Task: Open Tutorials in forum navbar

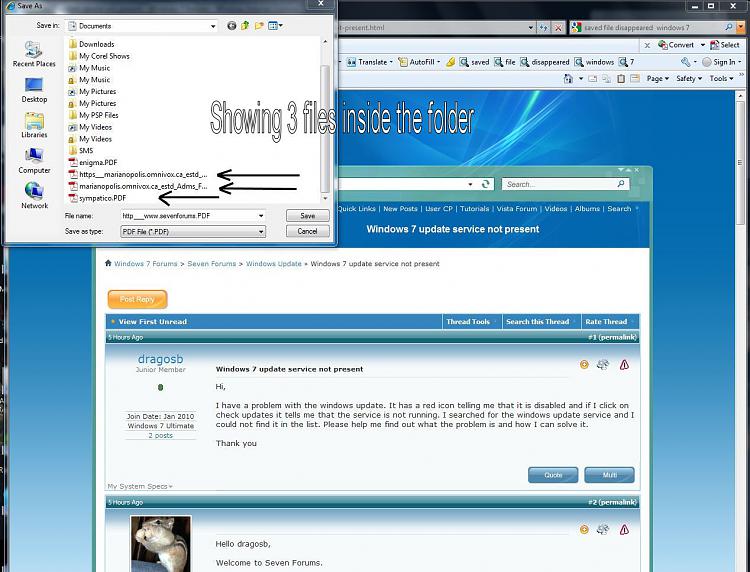Action: click(474, 209)
